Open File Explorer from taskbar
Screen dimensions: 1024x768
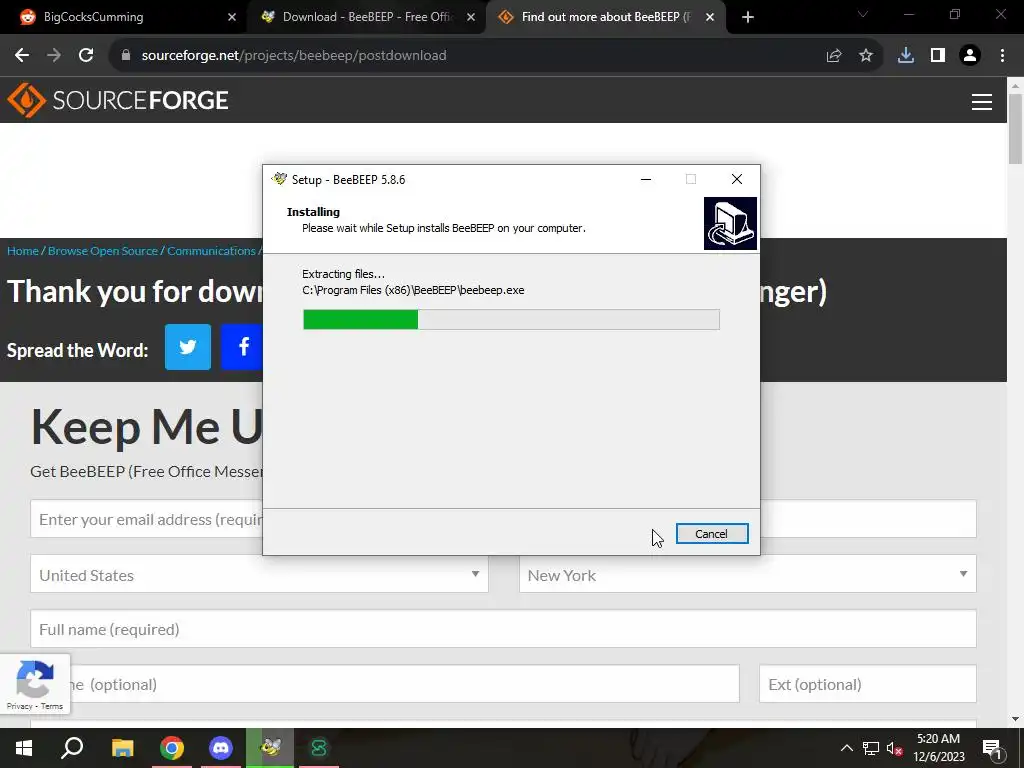click(x=122, y=748)
